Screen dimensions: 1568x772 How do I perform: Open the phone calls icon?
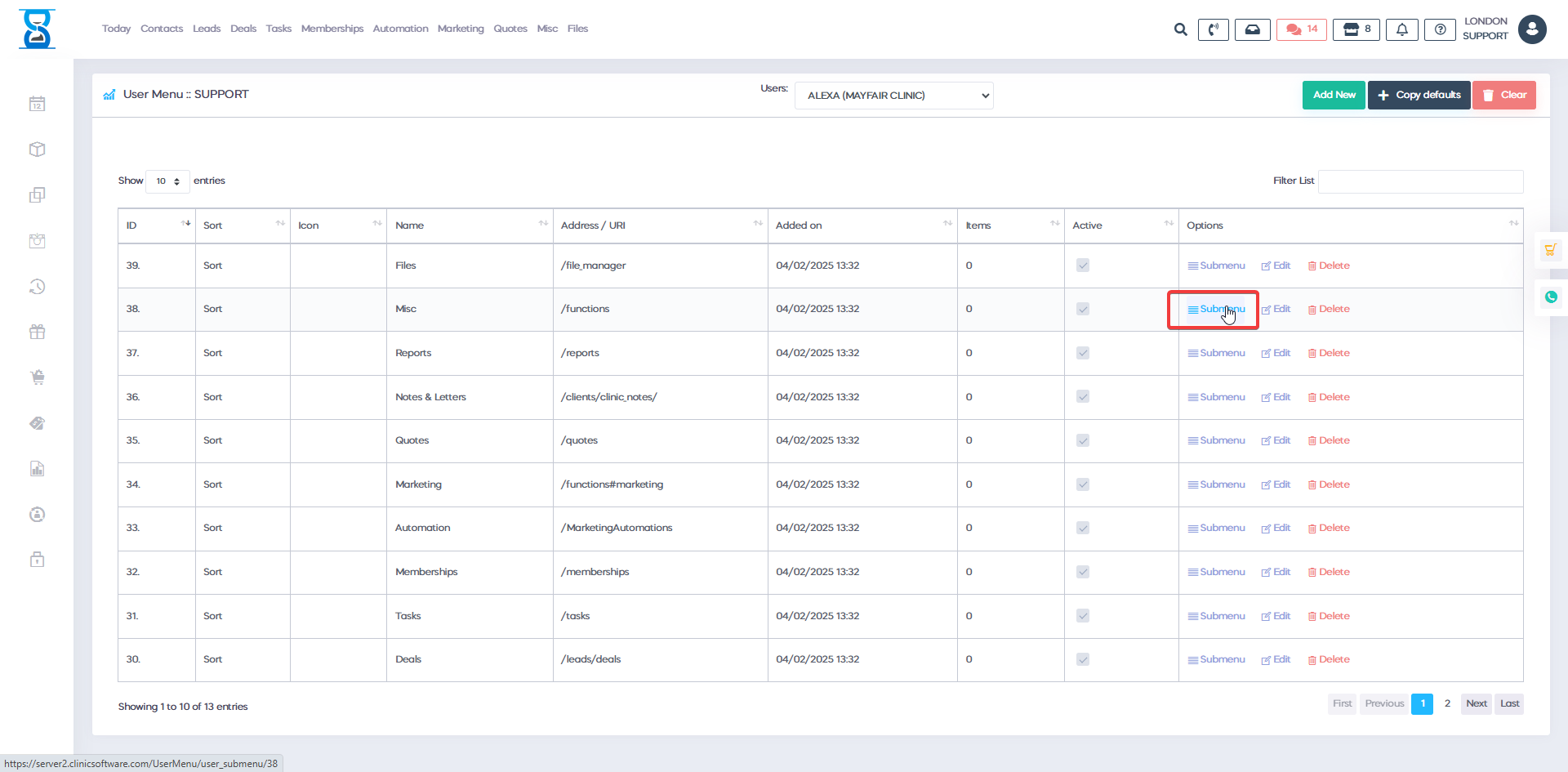tap(1213, 29)
